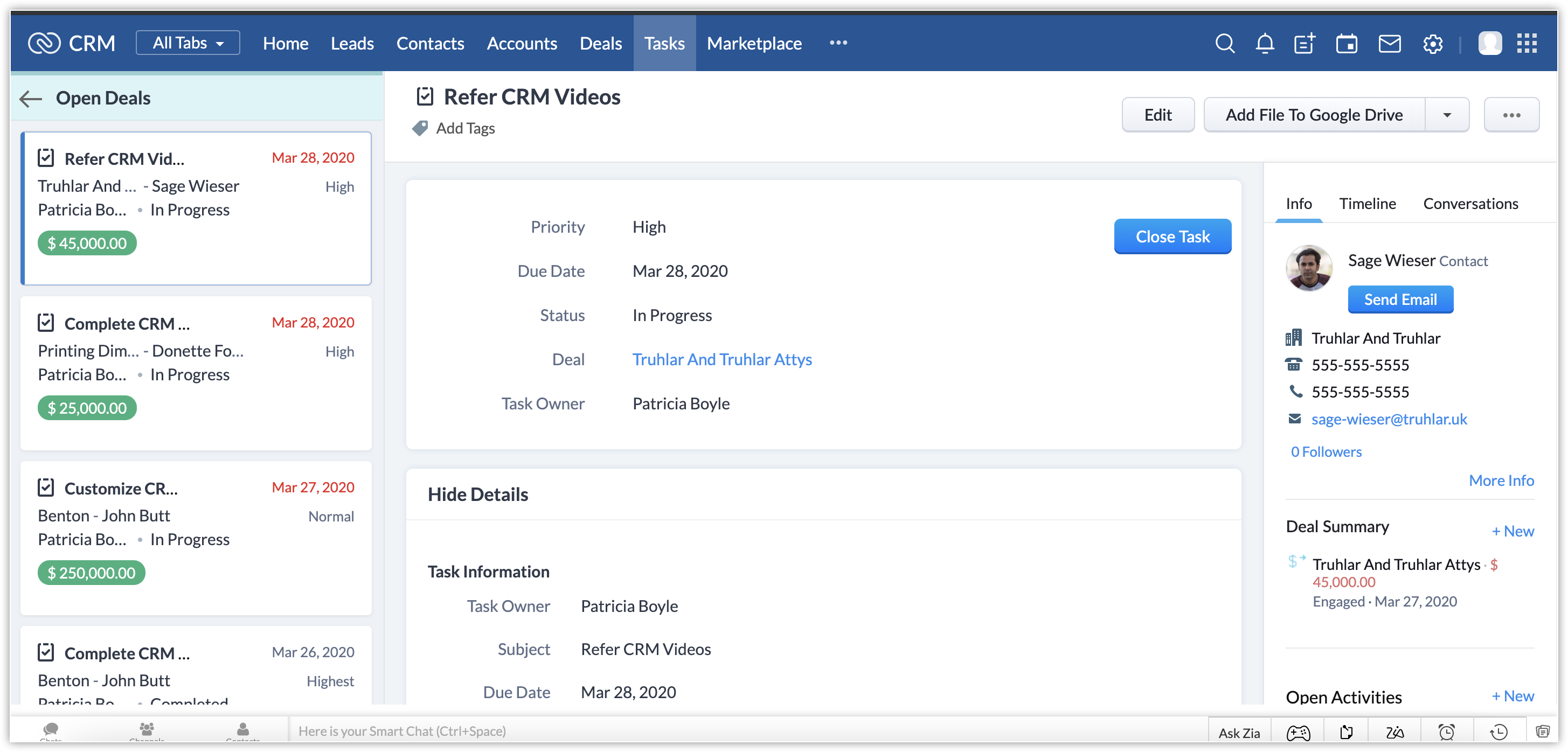This screenshot has width=1568, height=752.
Task: Open the mail icon in header
Action: pos(1389,44)
